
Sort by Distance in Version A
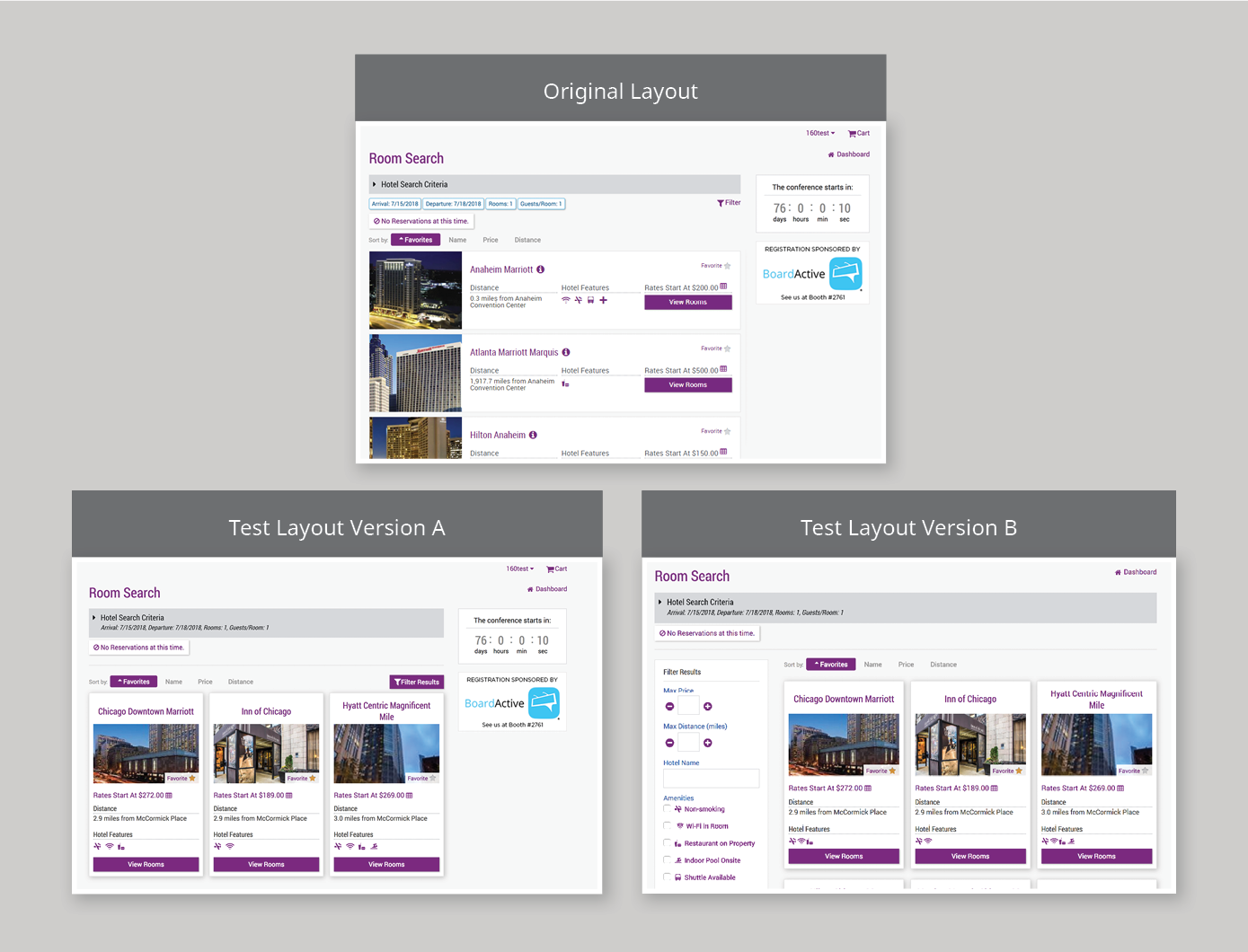click(x=241, y=682)
